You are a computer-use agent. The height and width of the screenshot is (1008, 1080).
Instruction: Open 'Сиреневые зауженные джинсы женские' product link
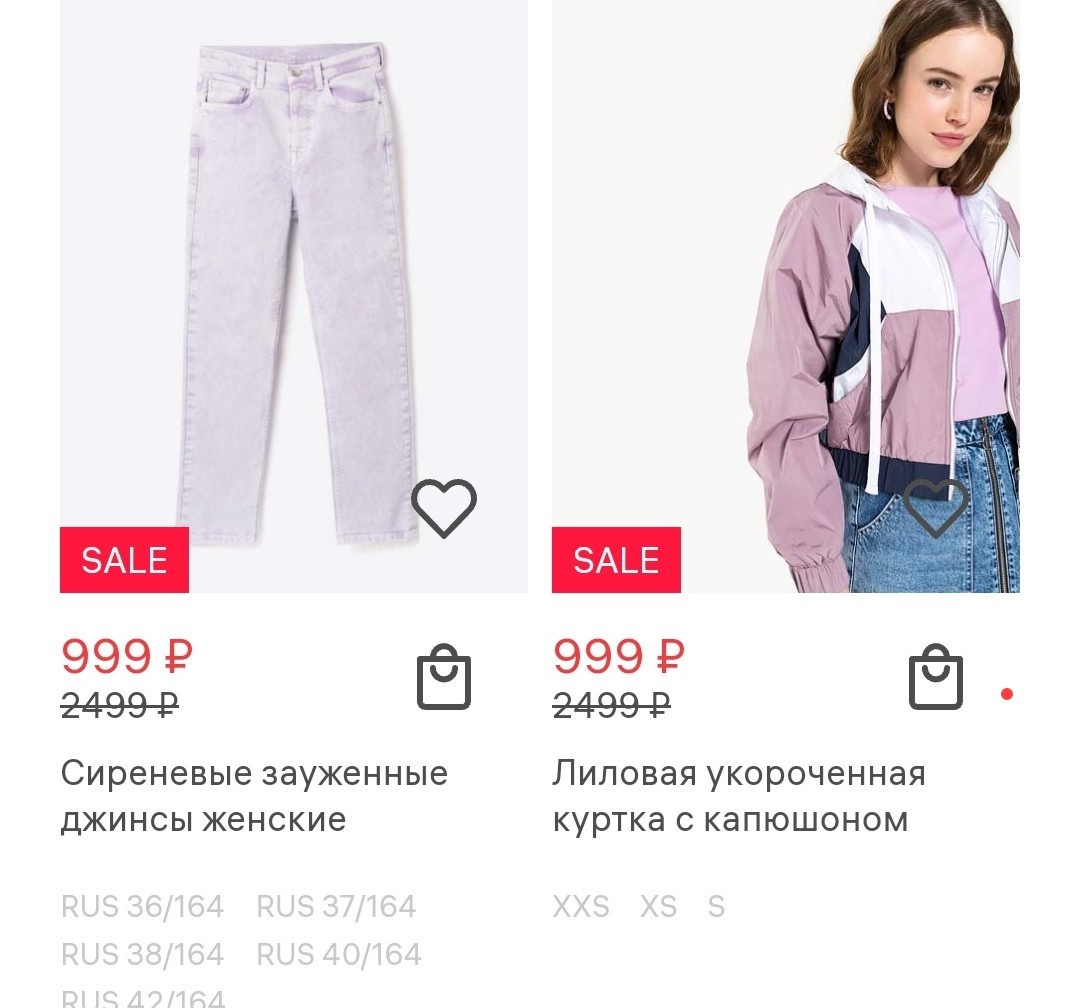pyautogui.click(x=254, y=796)
